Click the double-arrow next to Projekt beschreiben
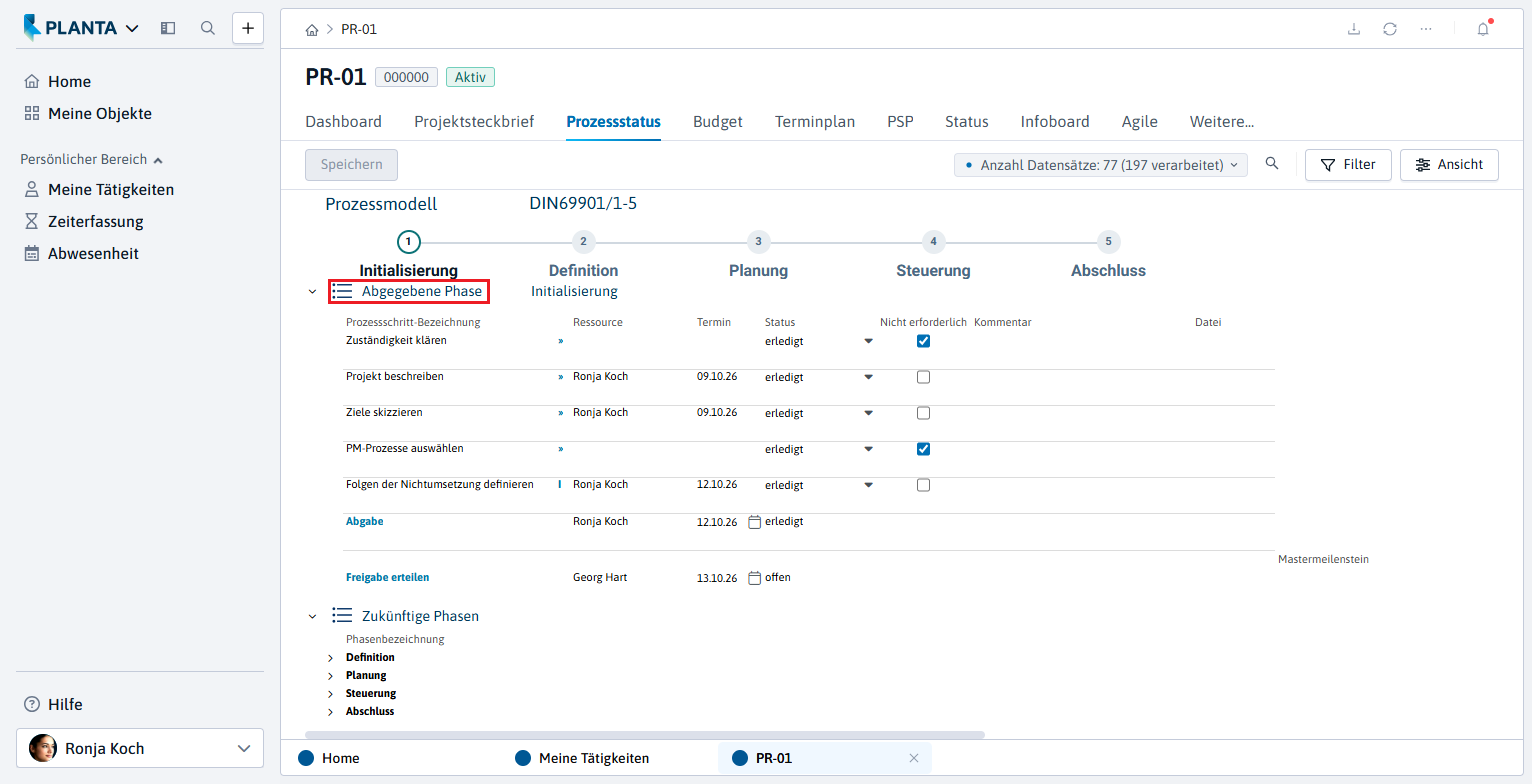 click(x=560, y=378)
